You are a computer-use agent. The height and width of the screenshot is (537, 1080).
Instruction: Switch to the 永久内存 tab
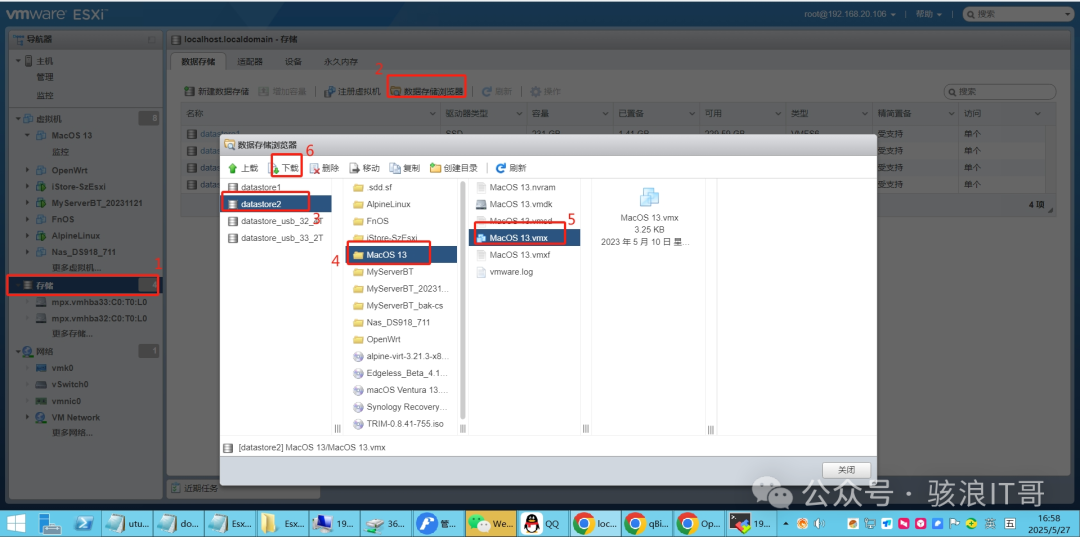coord(341,61)
